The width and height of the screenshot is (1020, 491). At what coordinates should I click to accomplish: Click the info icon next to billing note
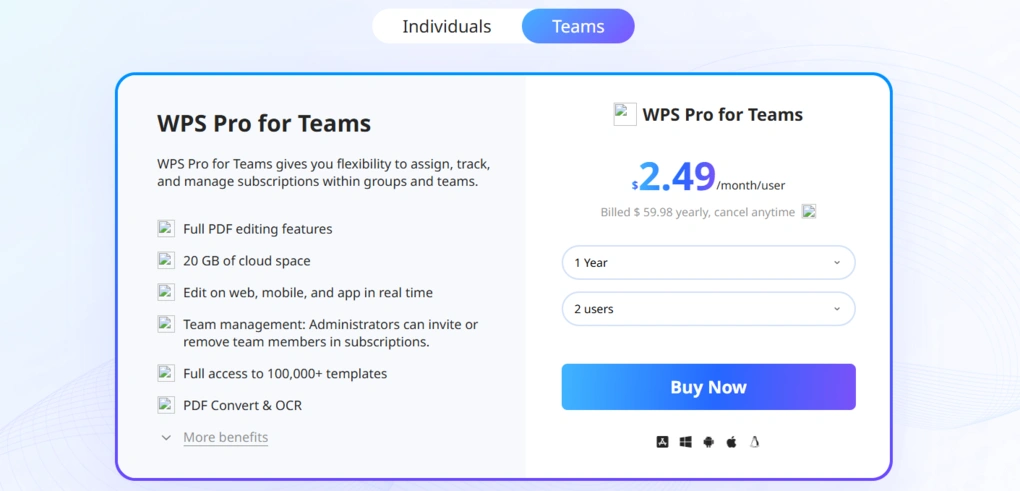click(809, 211)
